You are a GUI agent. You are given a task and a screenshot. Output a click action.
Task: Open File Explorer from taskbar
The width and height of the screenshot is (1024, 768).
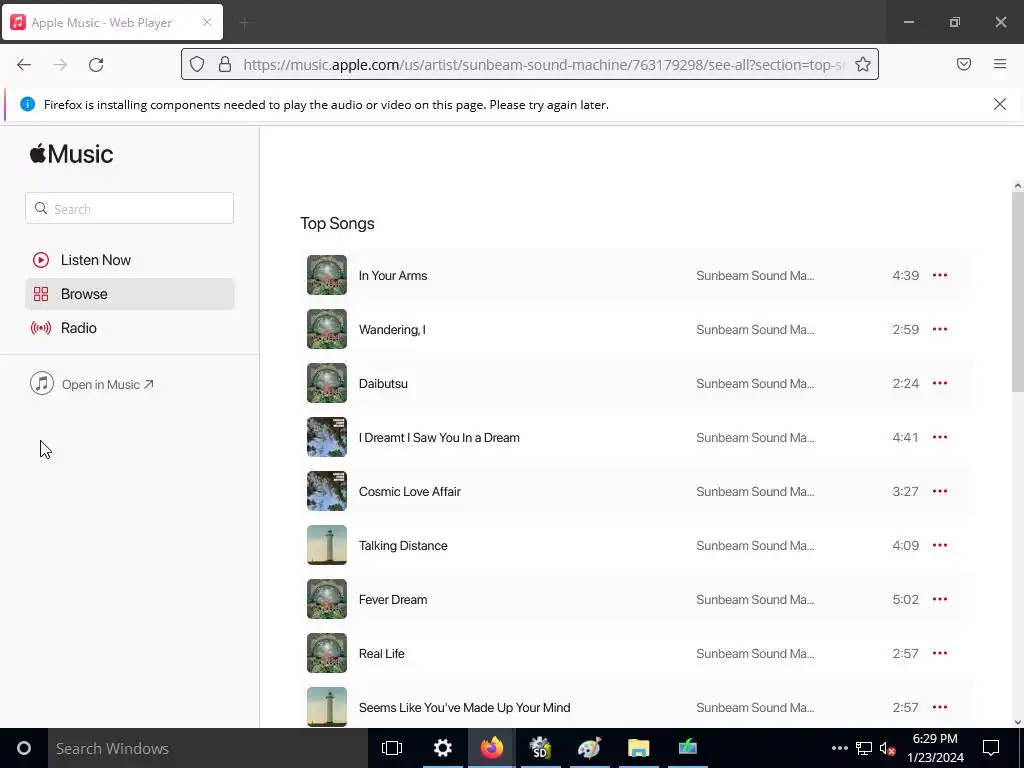point(639,748)
